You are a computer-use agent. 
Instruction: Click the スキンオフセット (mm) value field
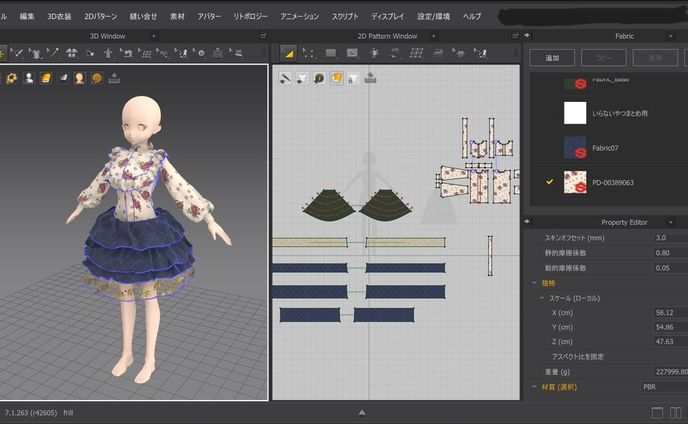click(x=670, y=237)
